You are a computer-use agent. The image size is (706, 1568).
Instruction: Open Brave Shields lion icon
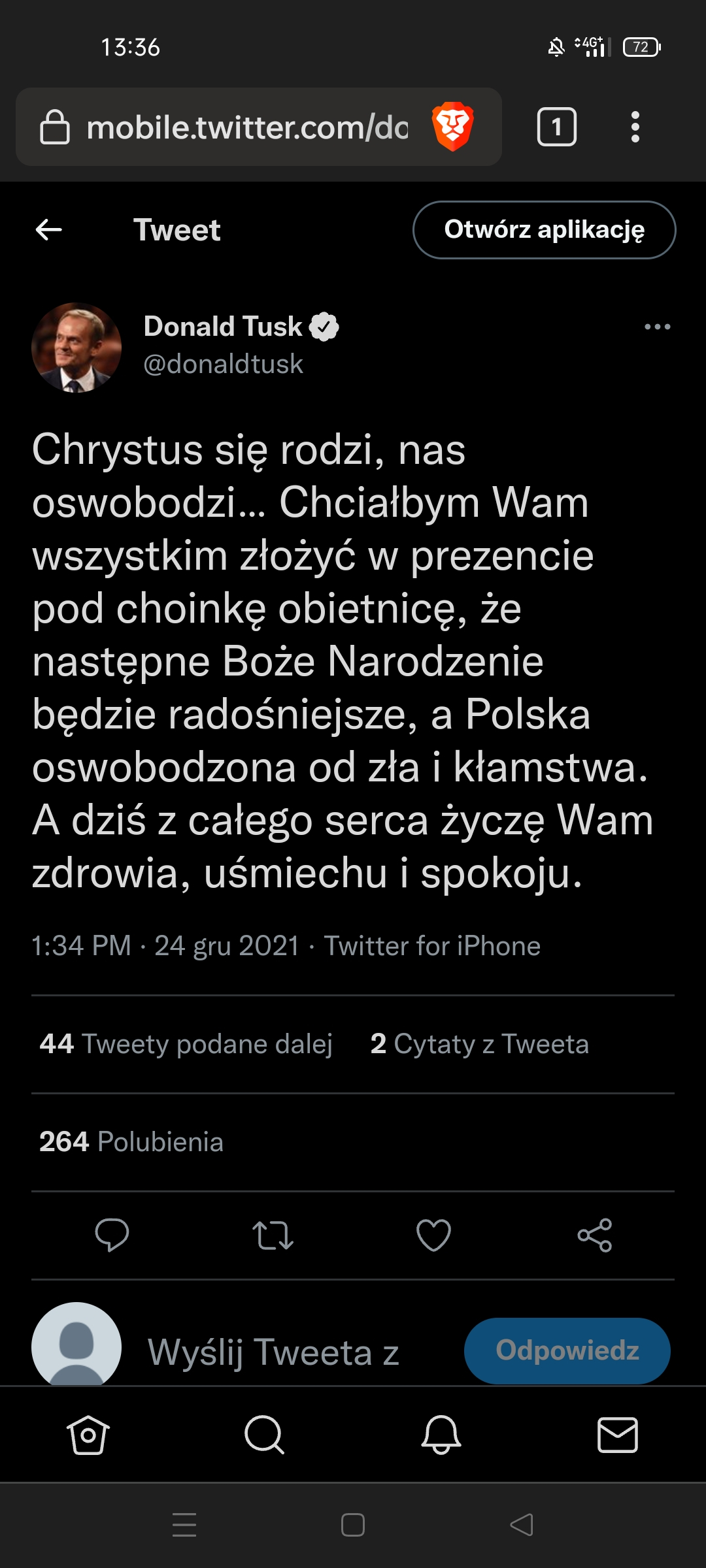click(x=452, y=127)
